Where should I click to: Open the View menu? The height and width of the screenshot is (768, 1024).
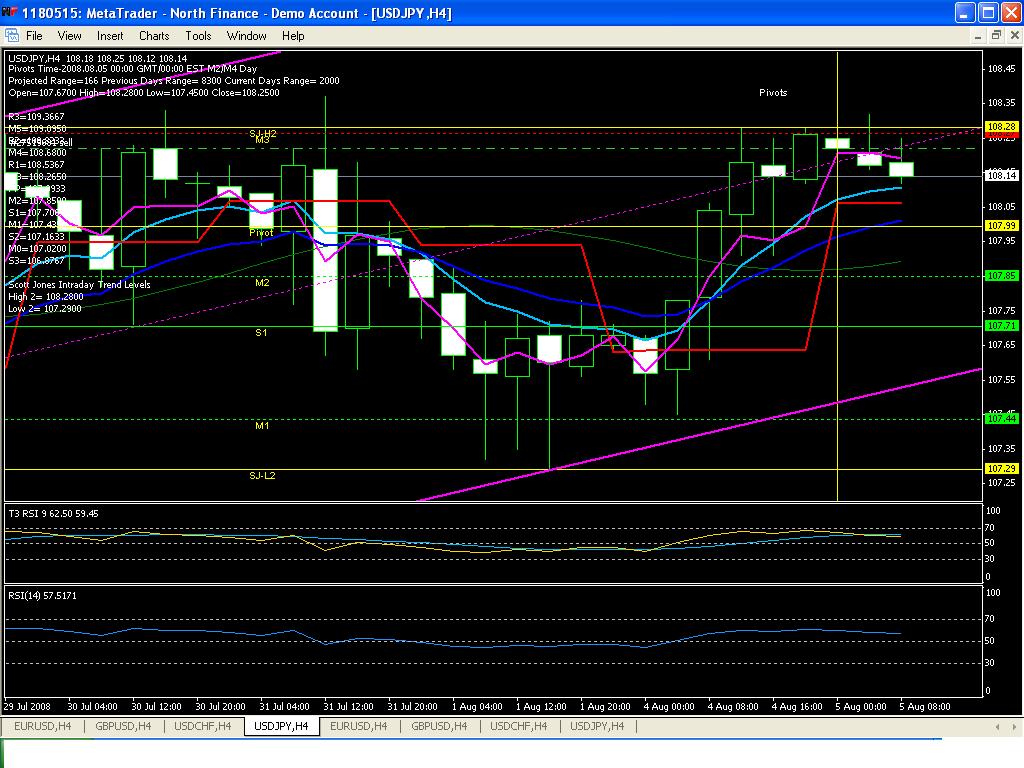69,35
